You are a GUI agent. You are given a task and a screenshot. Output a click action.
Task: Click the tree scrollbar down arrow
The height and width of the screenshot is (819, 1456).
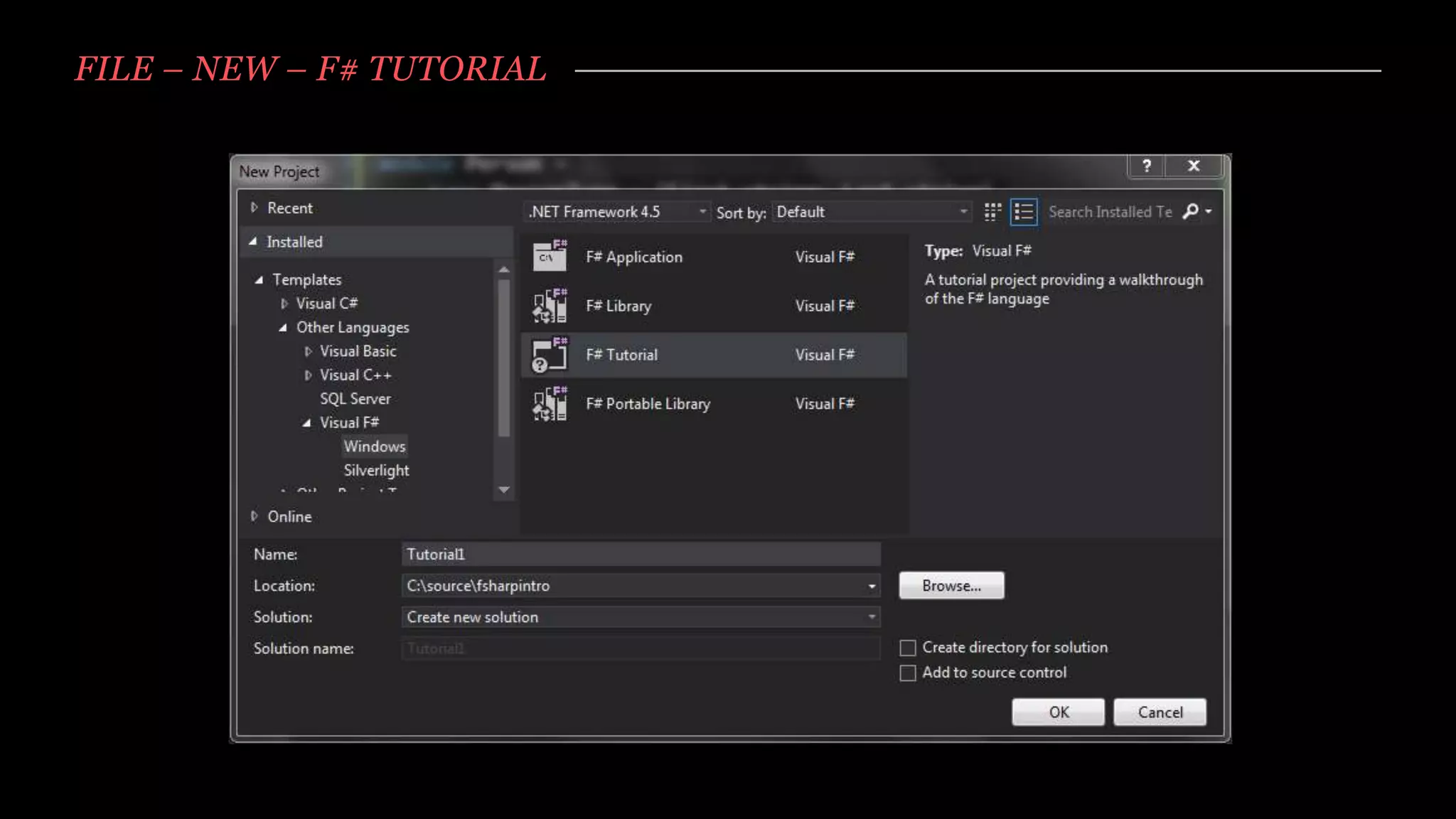504,490
